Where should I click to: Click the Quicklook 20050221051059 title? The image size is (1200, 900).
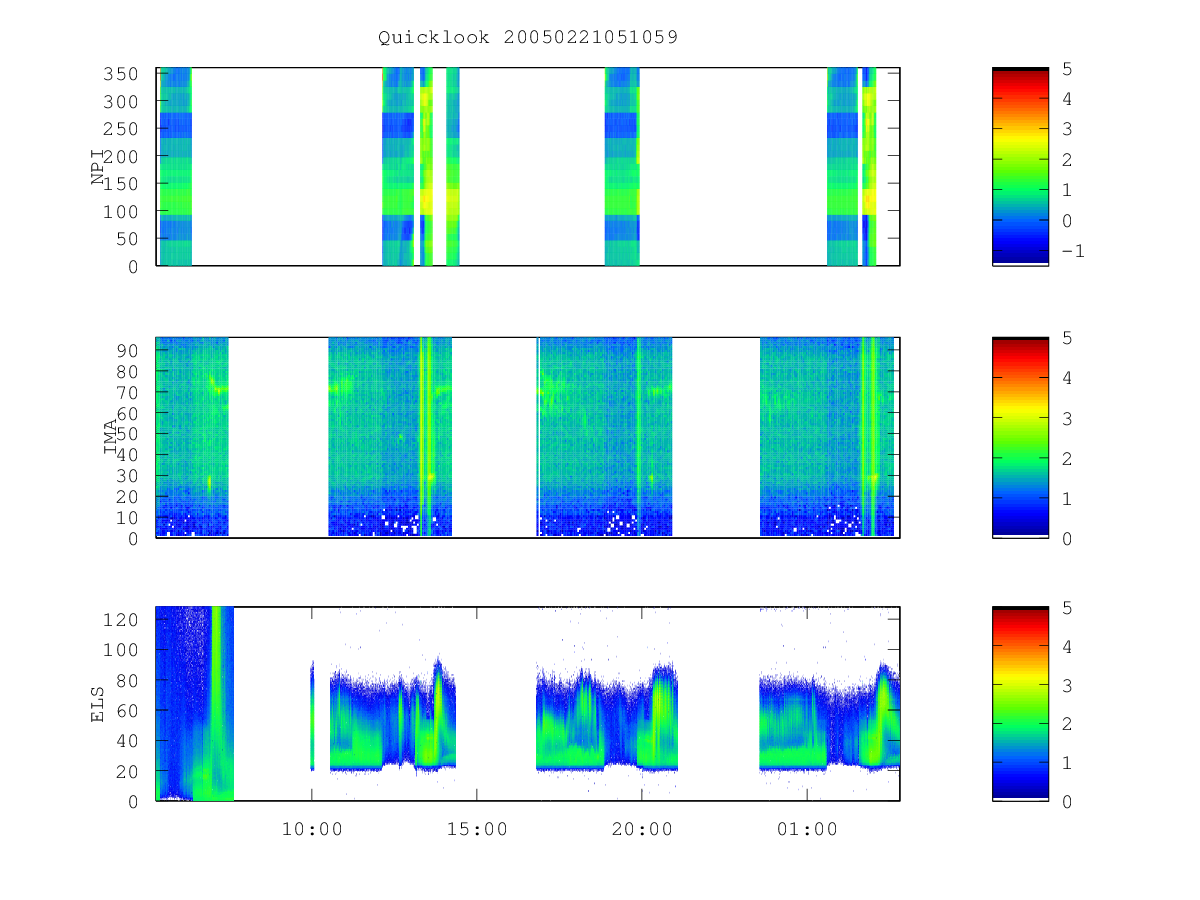pos(528,37)
